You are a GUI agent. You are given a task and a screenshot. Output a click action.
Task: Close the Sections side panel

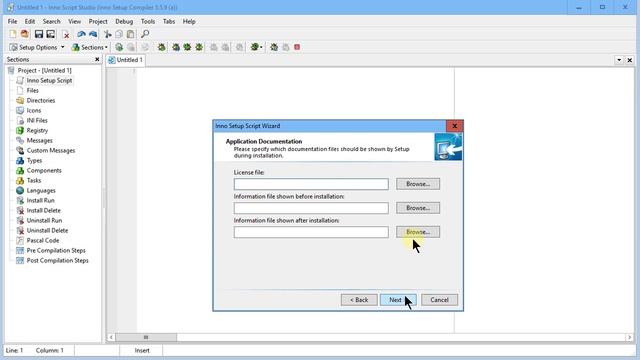pos(97,60)
